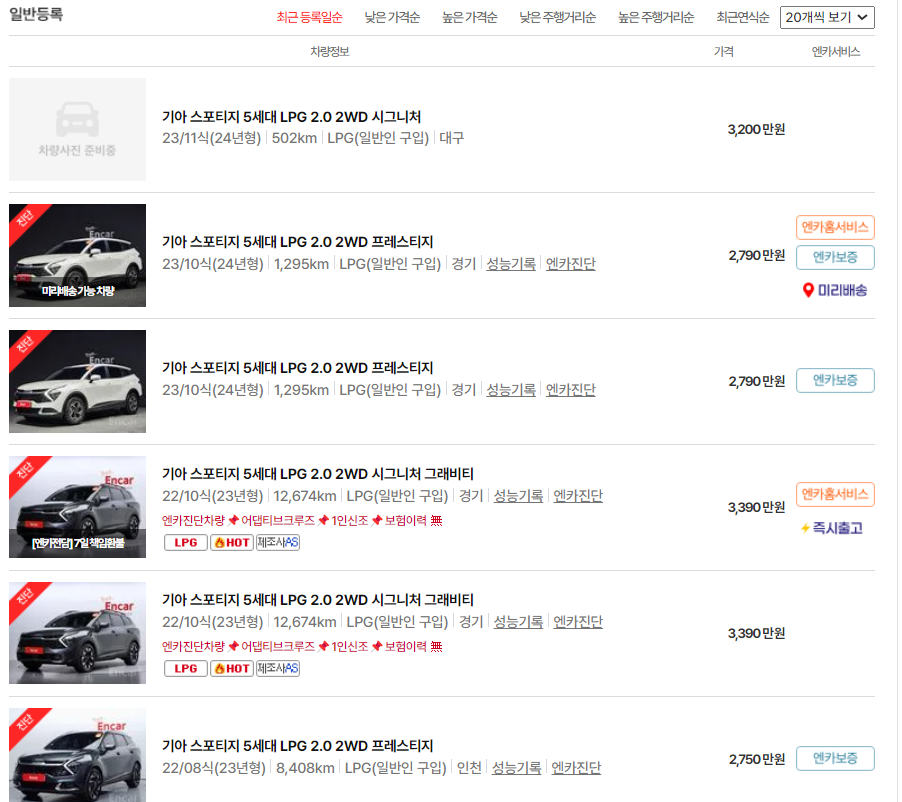Viewport: 902px width, 802px height.
Task: Open 엔카진단 for 8,408km 인천 listing
Action: tap(576, 768)
